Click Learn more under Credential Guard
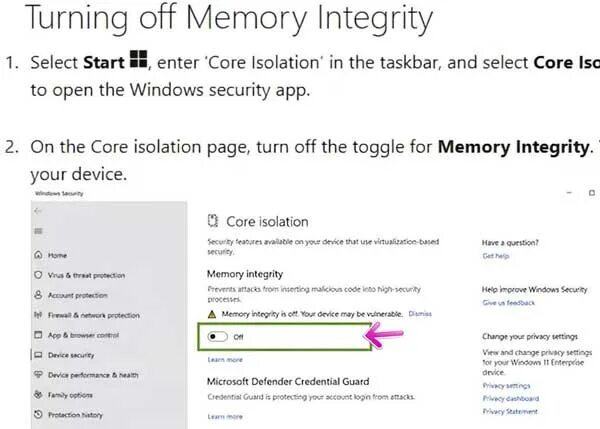Screen dimensions: 600x429 coord(225,416)
